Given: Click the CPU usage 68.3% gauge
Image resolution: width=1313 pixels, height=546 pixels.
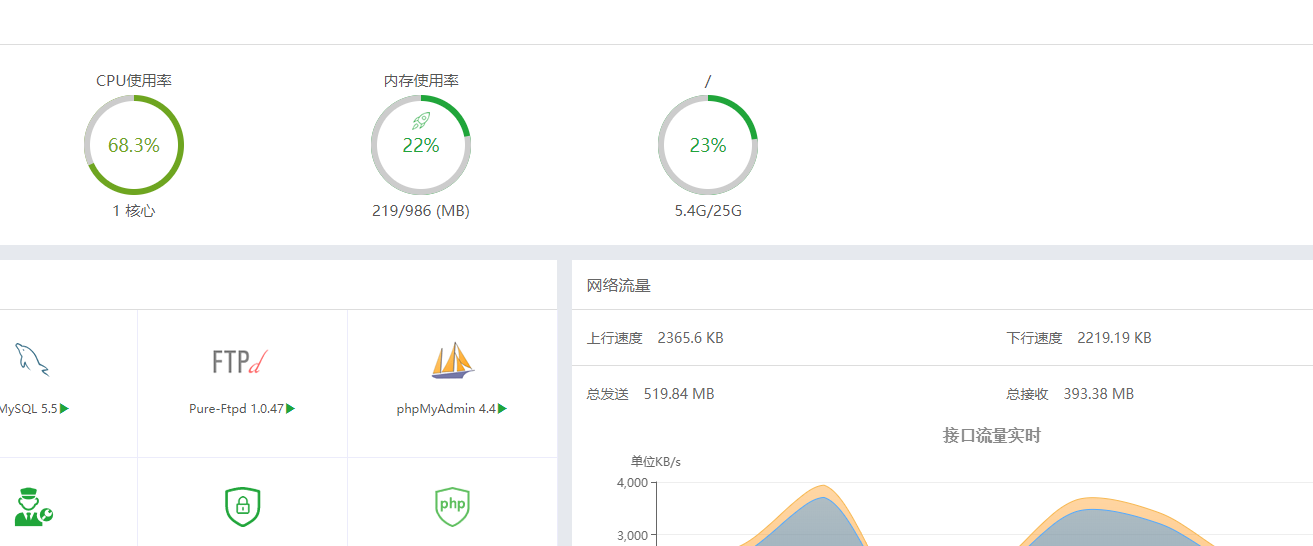Looking at the screenshot, I should click(x=134, y=145).
